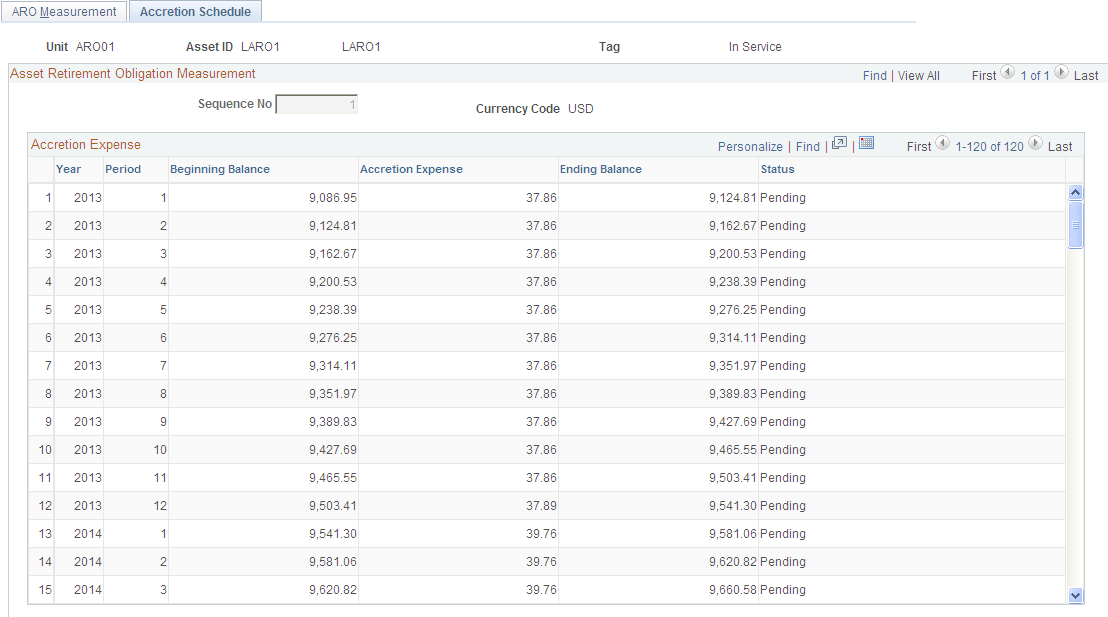Click the grid vertical scrollbar thumb
Viewport: 1108px width, 617px height.
pos(1075,225)
